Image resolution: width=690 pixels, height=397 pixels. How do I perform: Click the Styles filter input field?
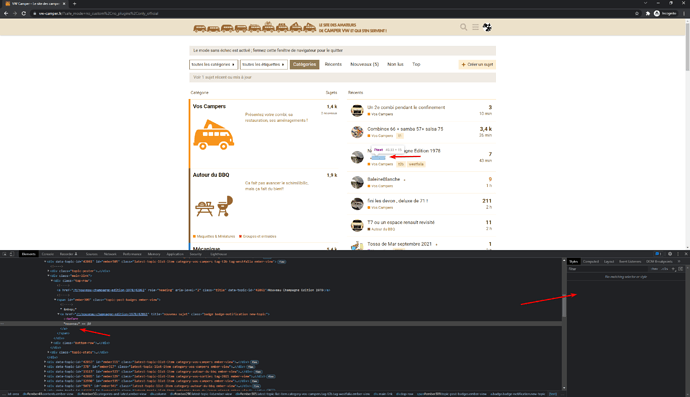pos(608,269)
